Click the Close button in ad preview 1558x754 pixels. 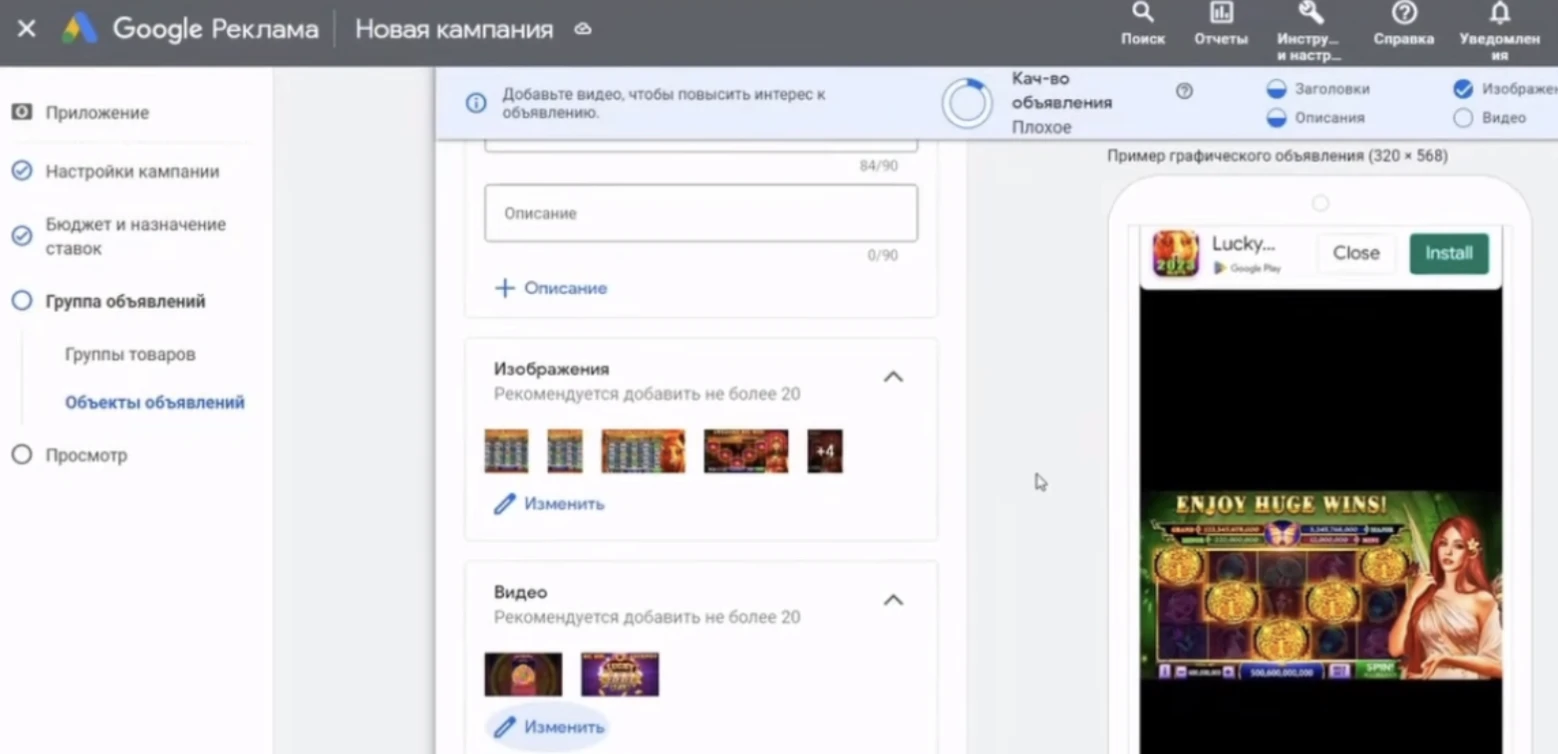tap(1356, 253)
